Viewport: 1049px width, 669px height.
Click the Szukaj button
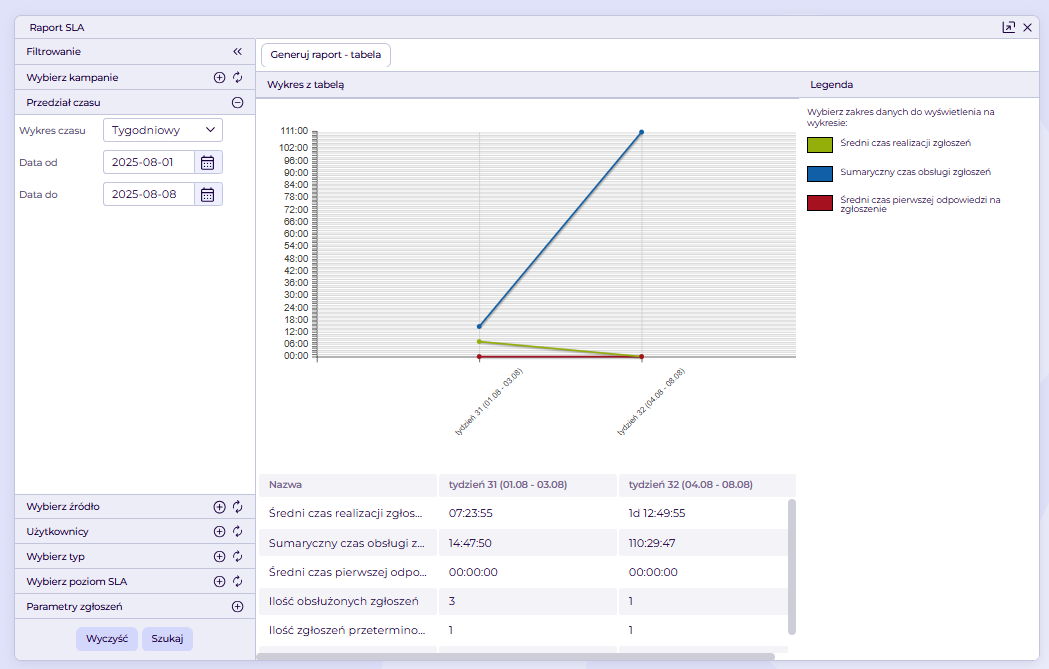point(167,639)
